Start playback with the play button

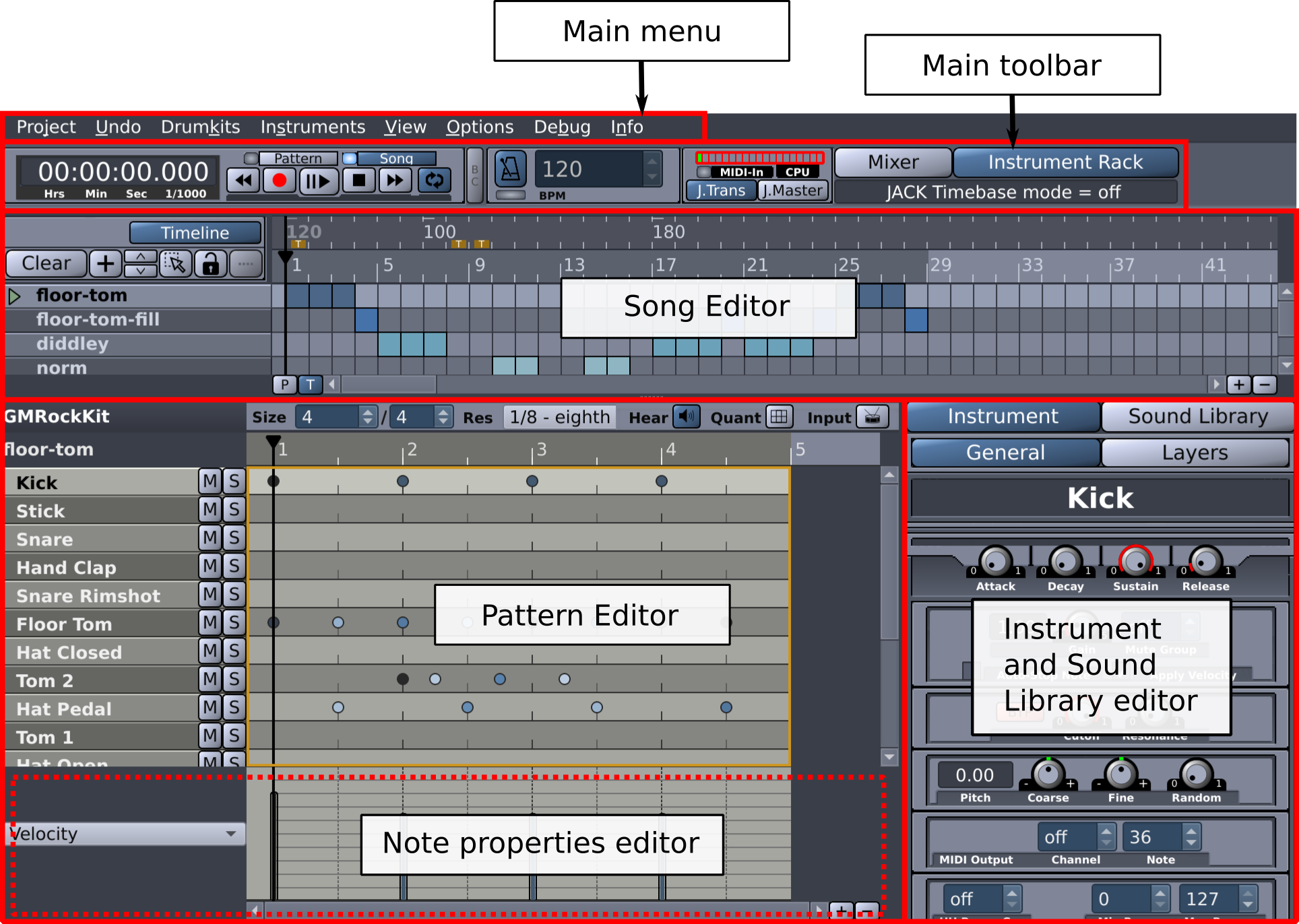[318, 180]
